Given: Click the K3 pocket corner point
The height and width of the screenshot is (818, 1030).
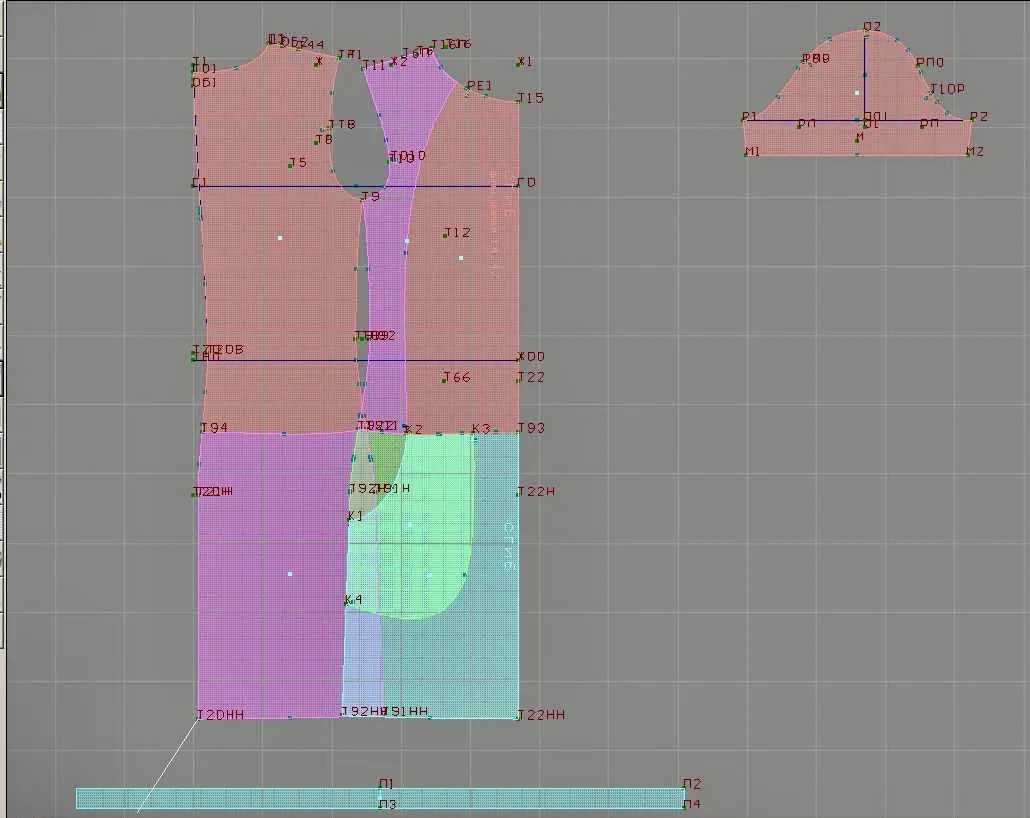Looking at the screenshot, I should [x=481, y=429].
